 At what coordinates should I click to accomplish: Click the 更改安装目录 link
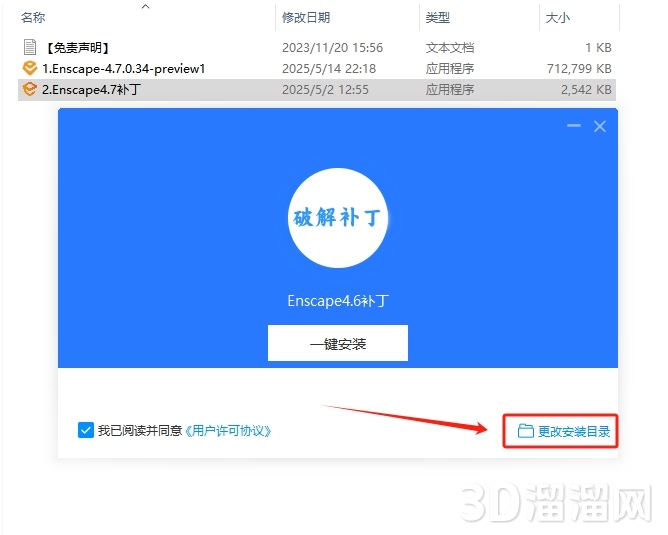pyautogui.click(x=573, y=431)
